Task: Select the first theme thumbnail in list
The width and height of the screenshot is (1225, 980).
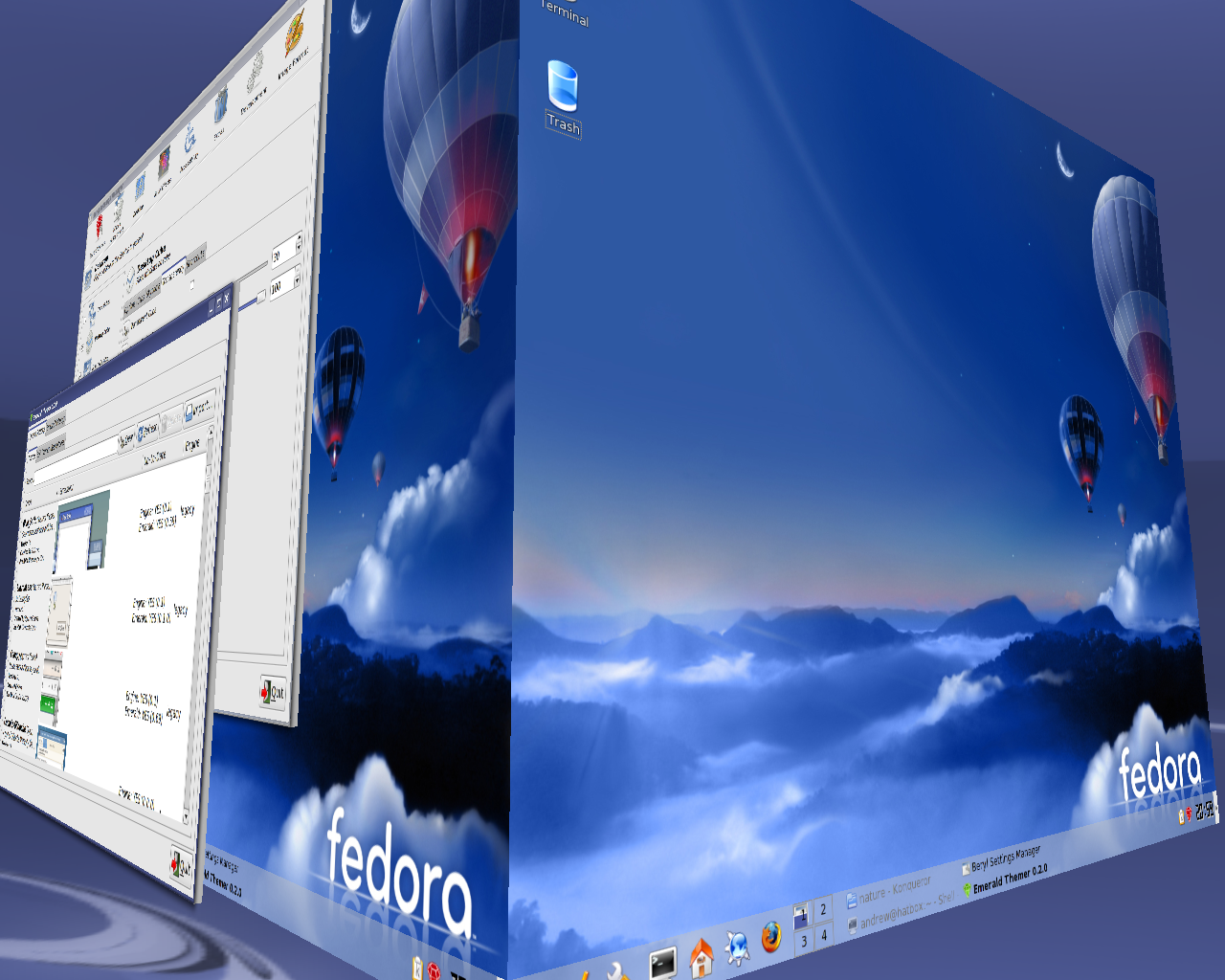Action: tap(83, 530)
